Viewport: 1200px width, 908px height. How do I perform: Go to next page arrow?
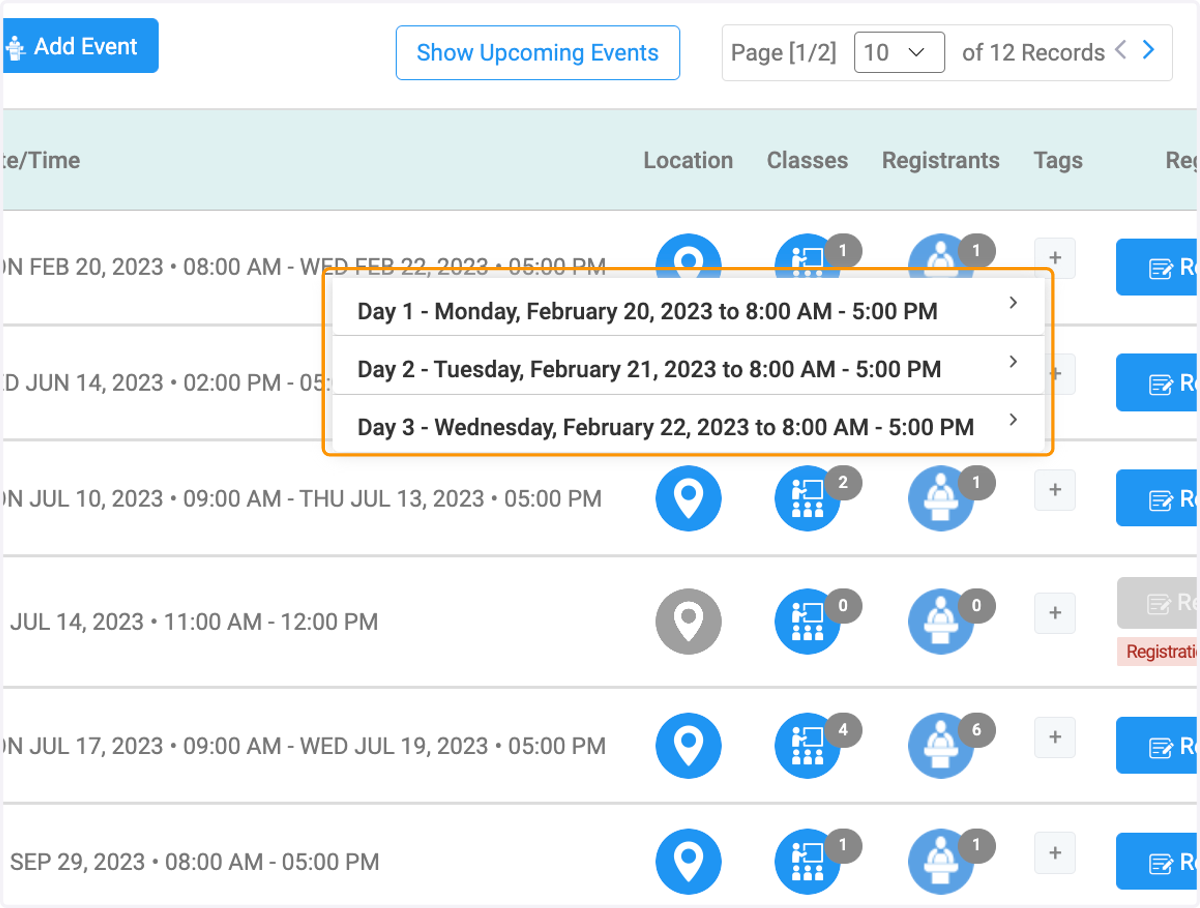pyautogui.click(x=1149, y=49)
